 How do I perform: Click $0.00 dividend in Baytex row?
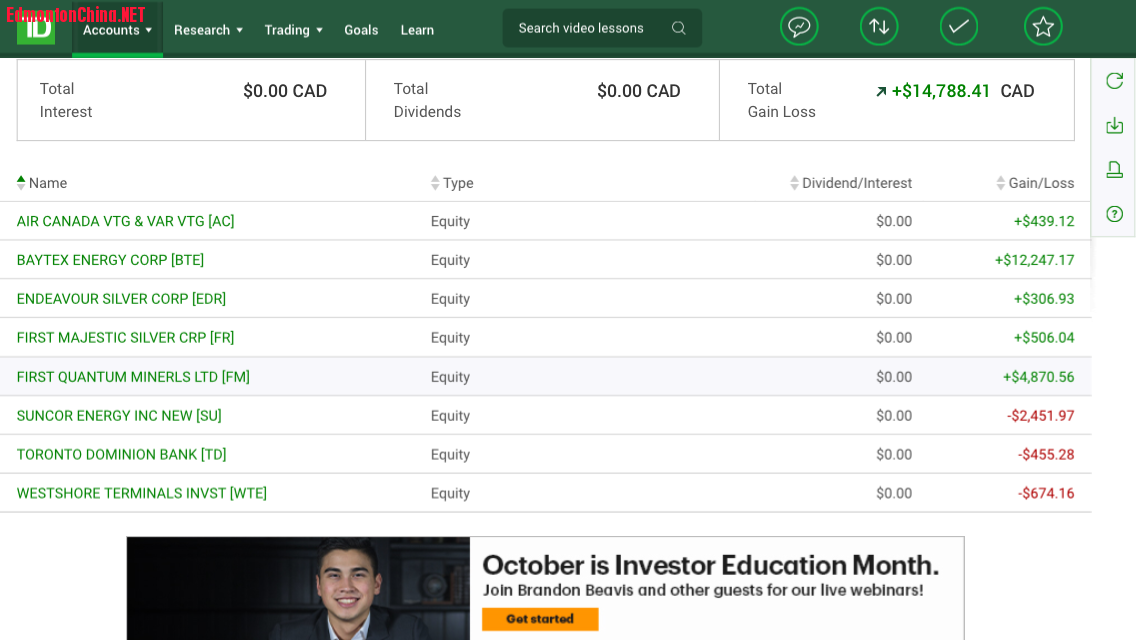(x=894, y=259)
